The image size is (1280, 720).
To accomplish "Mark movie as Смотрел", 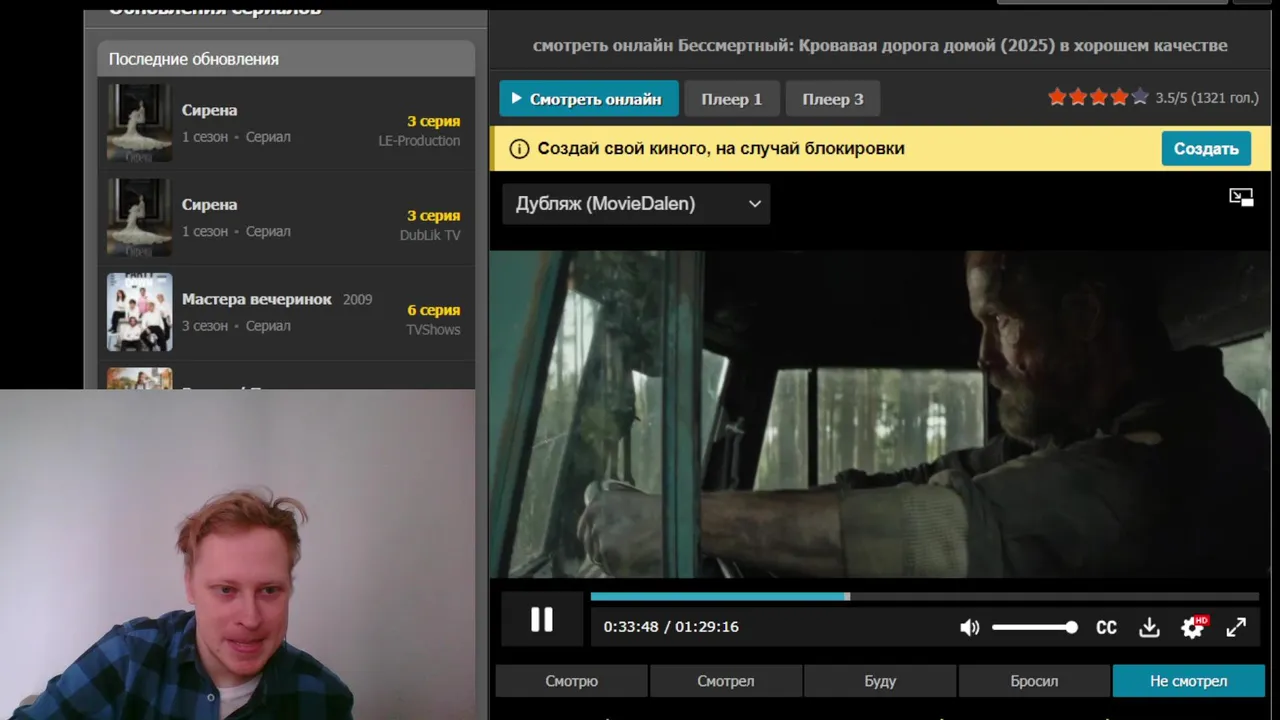I will point(726,681).
